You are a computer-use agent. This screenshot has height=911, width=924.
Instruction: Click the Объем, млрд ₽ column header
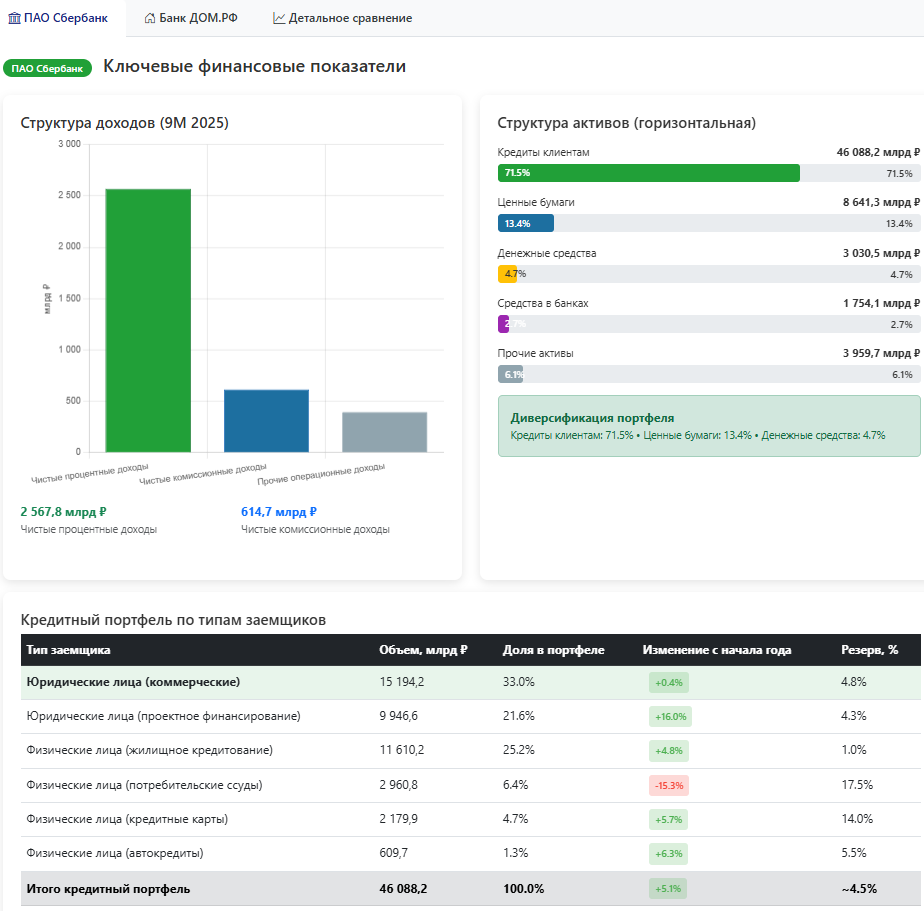coord(423,650)
